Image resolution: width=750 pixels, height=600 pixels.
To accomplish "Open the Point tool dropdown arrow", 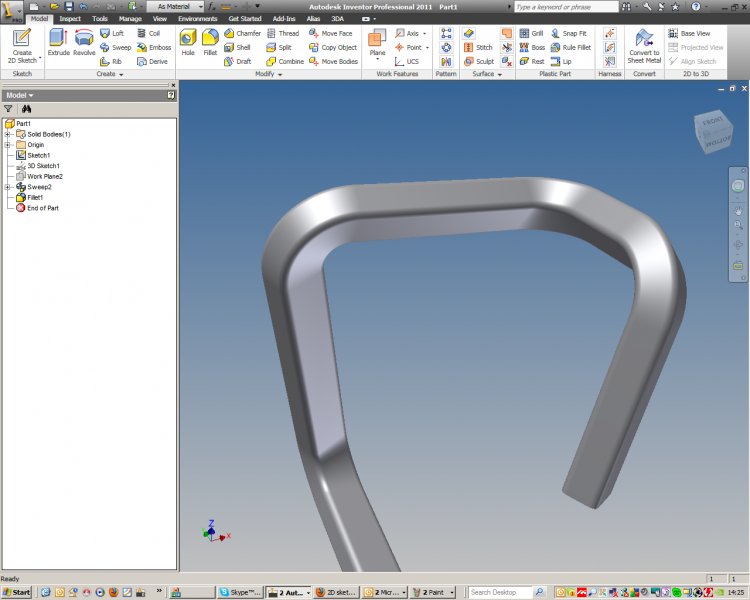I will [427, 47].
